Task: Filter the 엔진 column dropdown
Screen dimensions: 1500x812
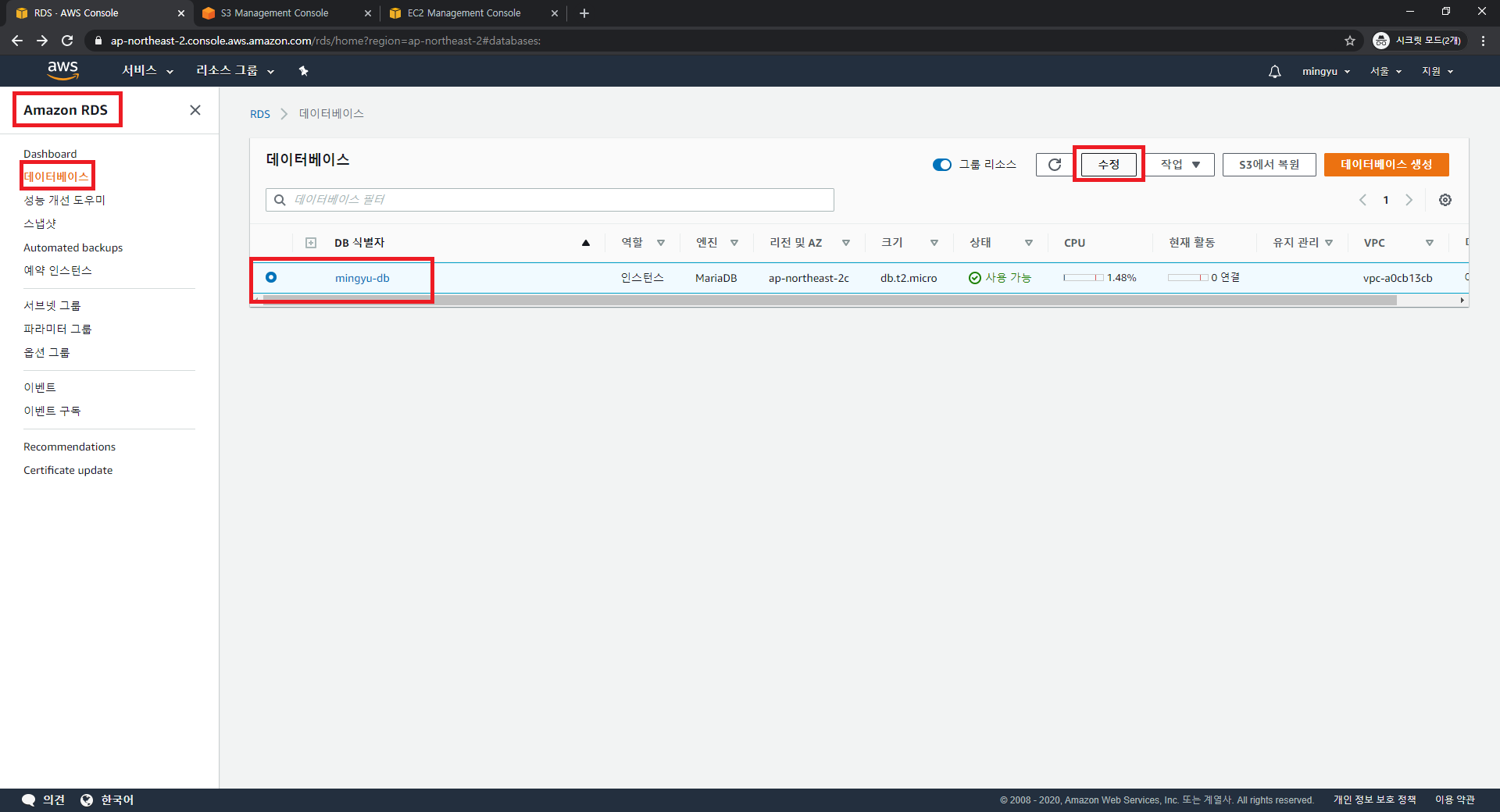Action: pyautogui.click(x=734, y=243)
